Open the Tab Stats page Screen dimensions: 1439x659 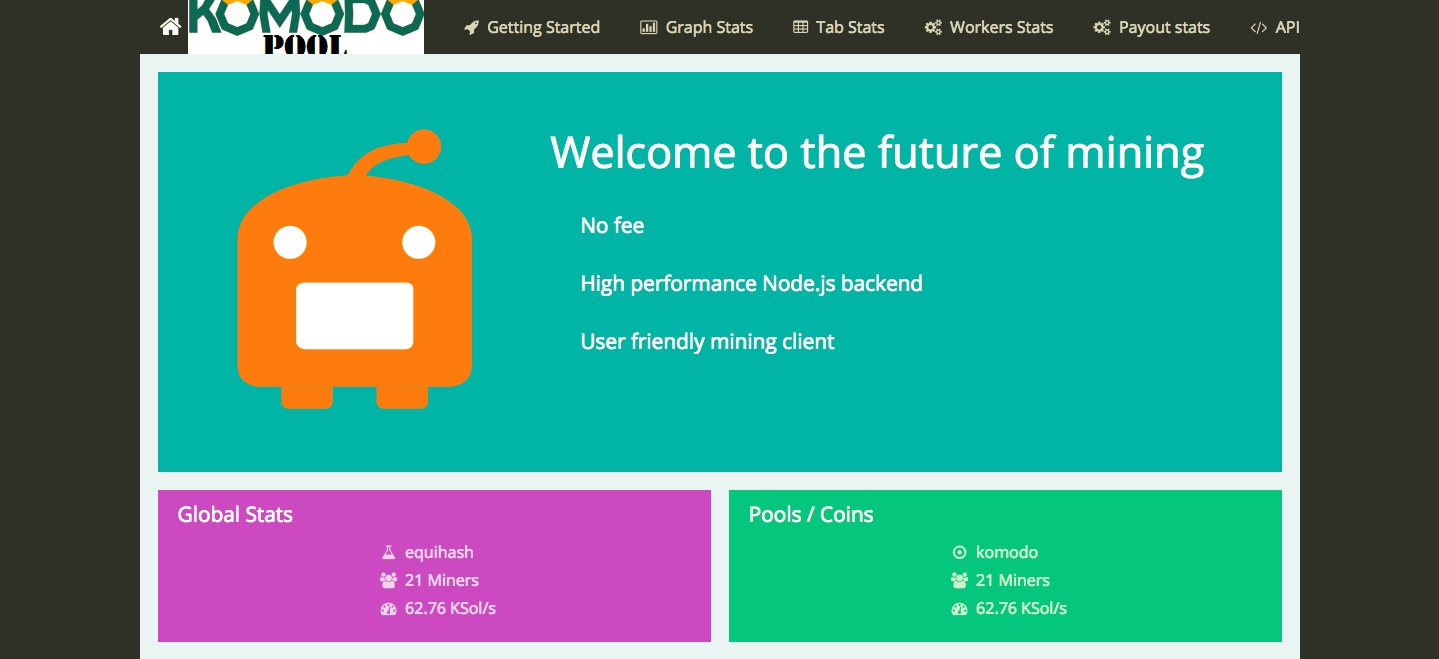(850, 28)
